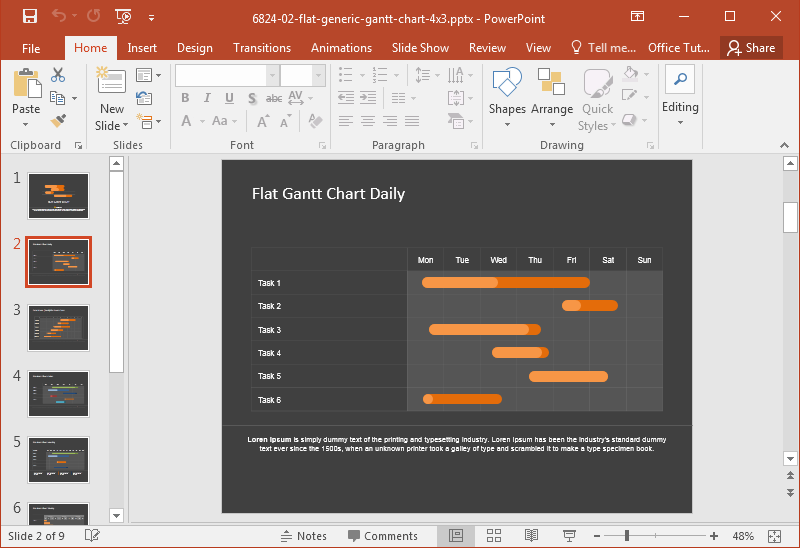This screenshot has width=800, height=548.
Task: Toggle the Notes pane
Action: (303, 536)
